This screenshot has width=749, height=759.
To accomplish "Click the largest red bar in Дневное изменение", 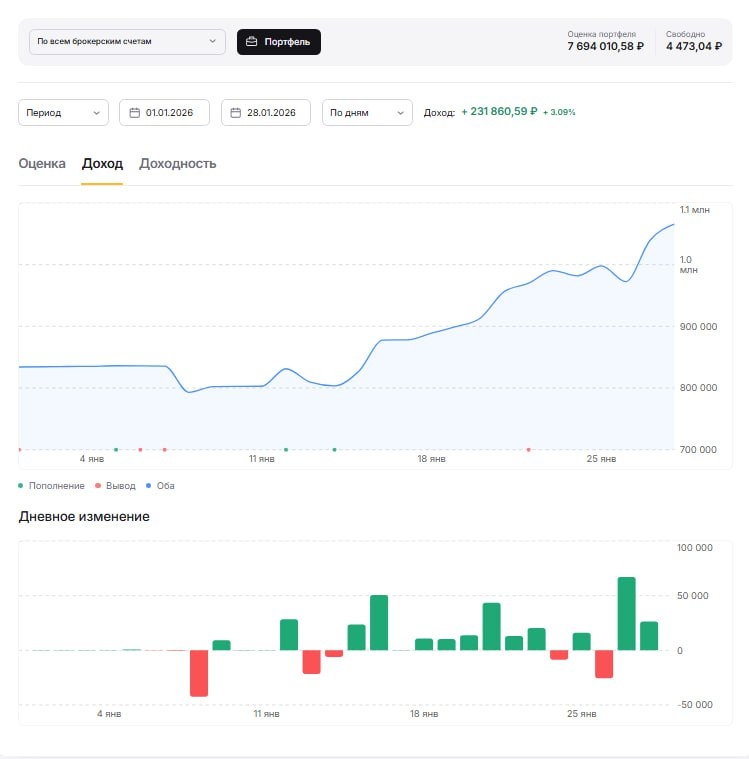I will coord(199,672).
